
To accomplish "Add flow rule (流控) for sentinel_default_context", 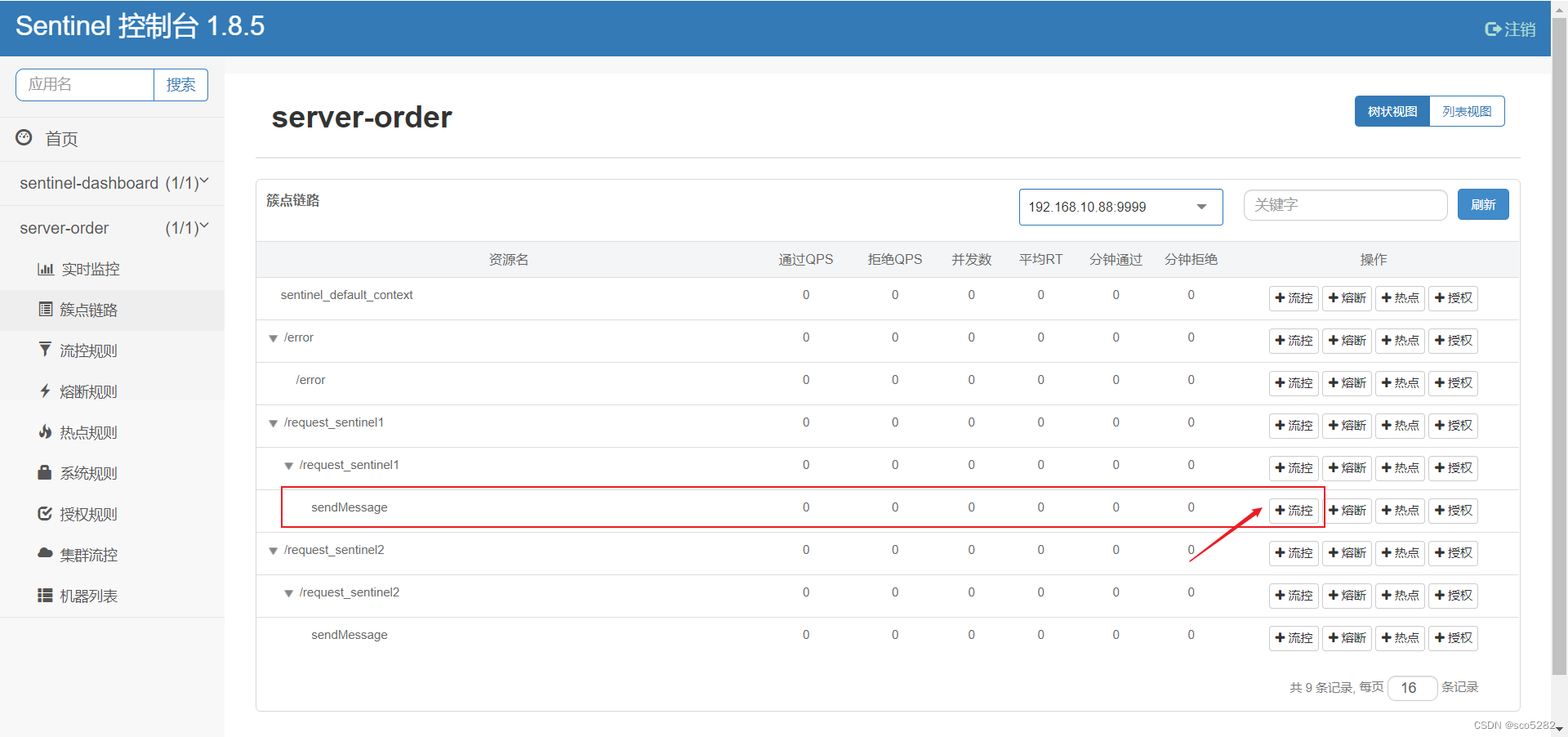I will pos(1294,298).
